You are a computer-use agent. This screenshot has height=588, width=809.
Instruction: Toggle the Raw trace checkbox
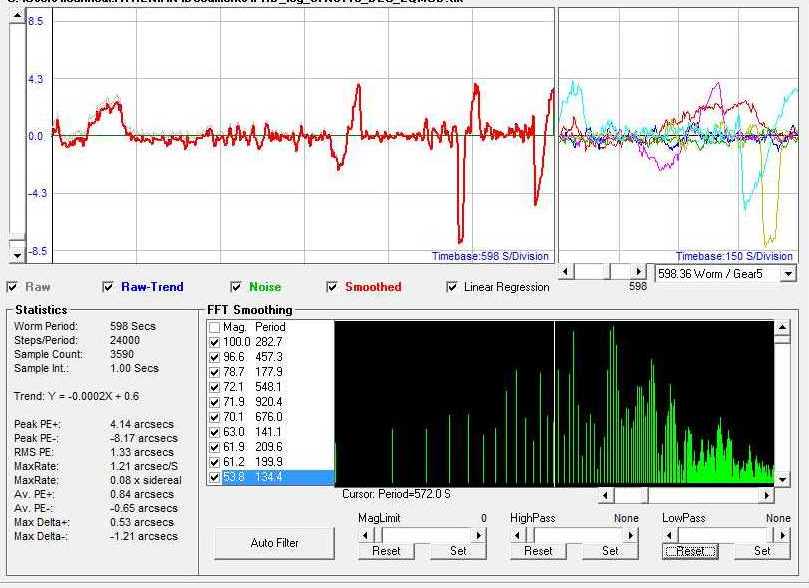(x=12, y=287)
